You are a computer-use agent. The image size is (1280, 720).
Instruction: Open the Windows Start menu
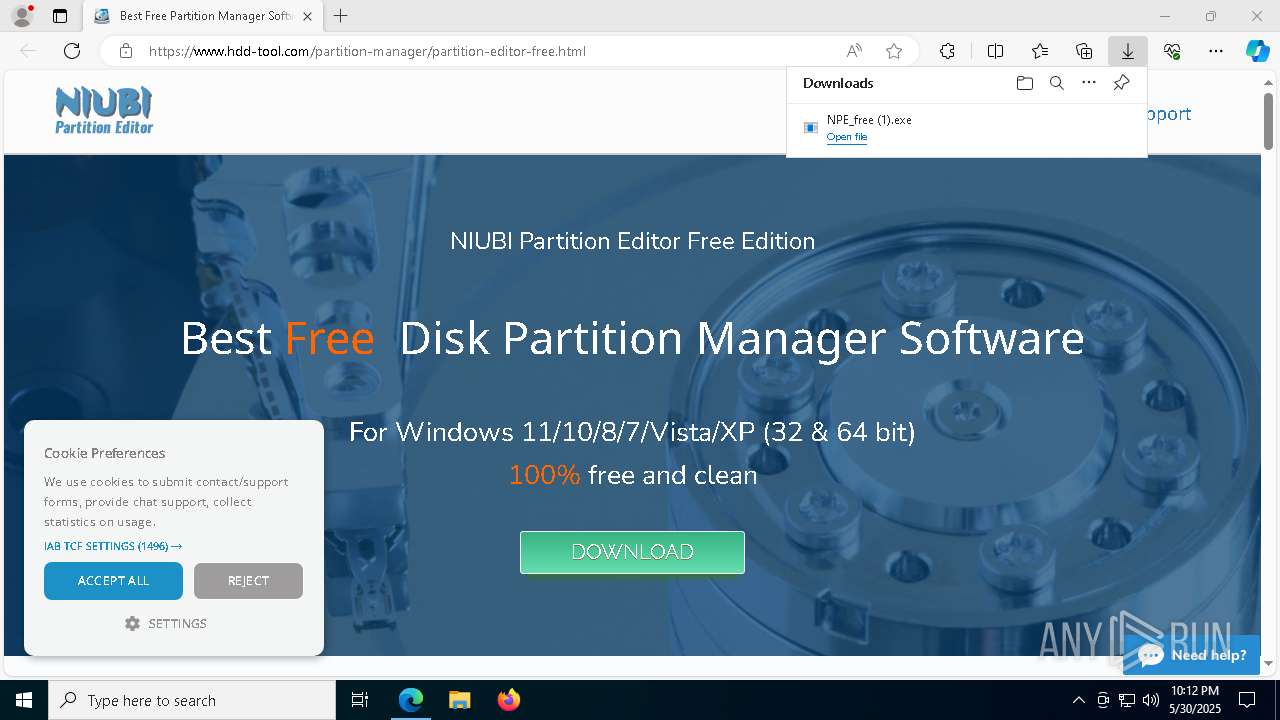coord(24,700)
